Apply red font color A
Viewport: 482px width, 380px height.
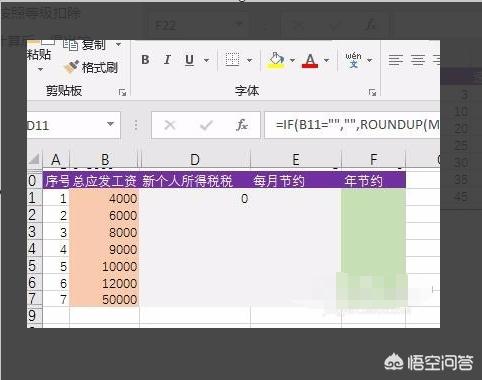point(310,61)
